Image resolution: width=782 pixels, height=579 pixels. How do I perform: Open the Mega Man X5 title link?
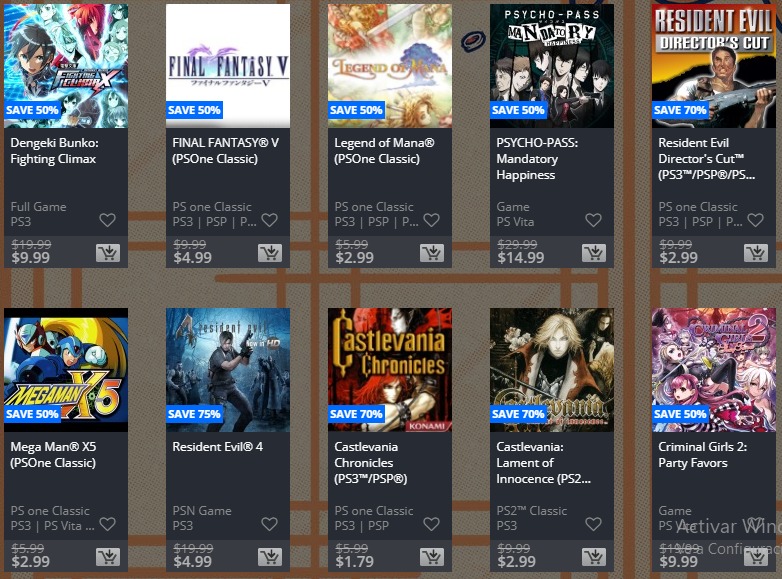53,454
